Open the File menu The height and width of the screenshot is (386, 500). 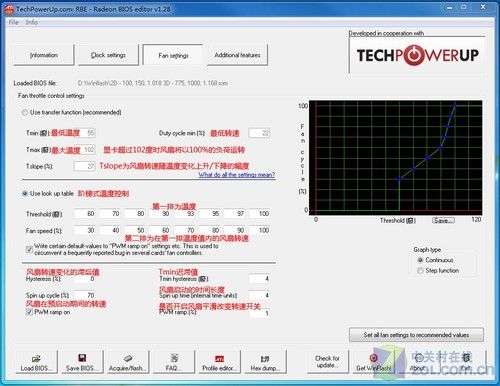tap(14, 22)
